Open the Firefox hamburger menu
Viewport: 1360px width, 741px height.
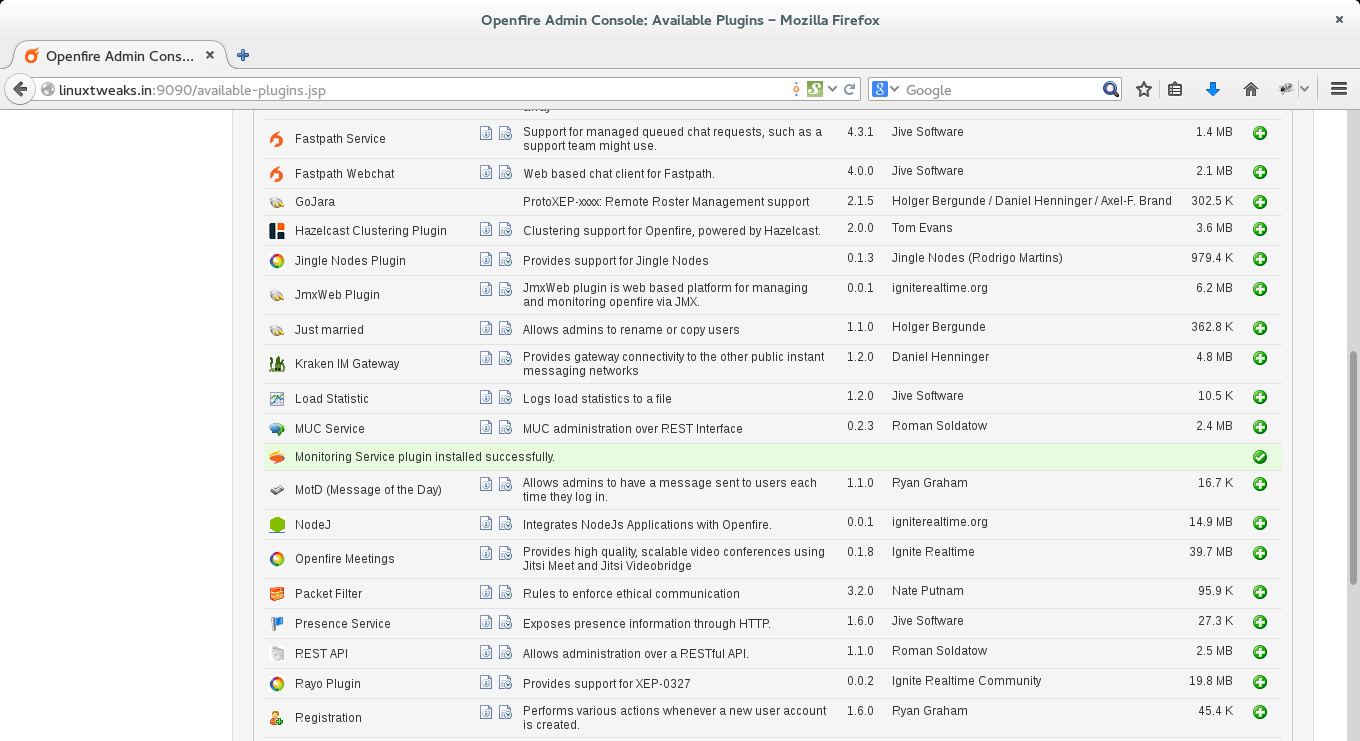(x=1340, y=89)
